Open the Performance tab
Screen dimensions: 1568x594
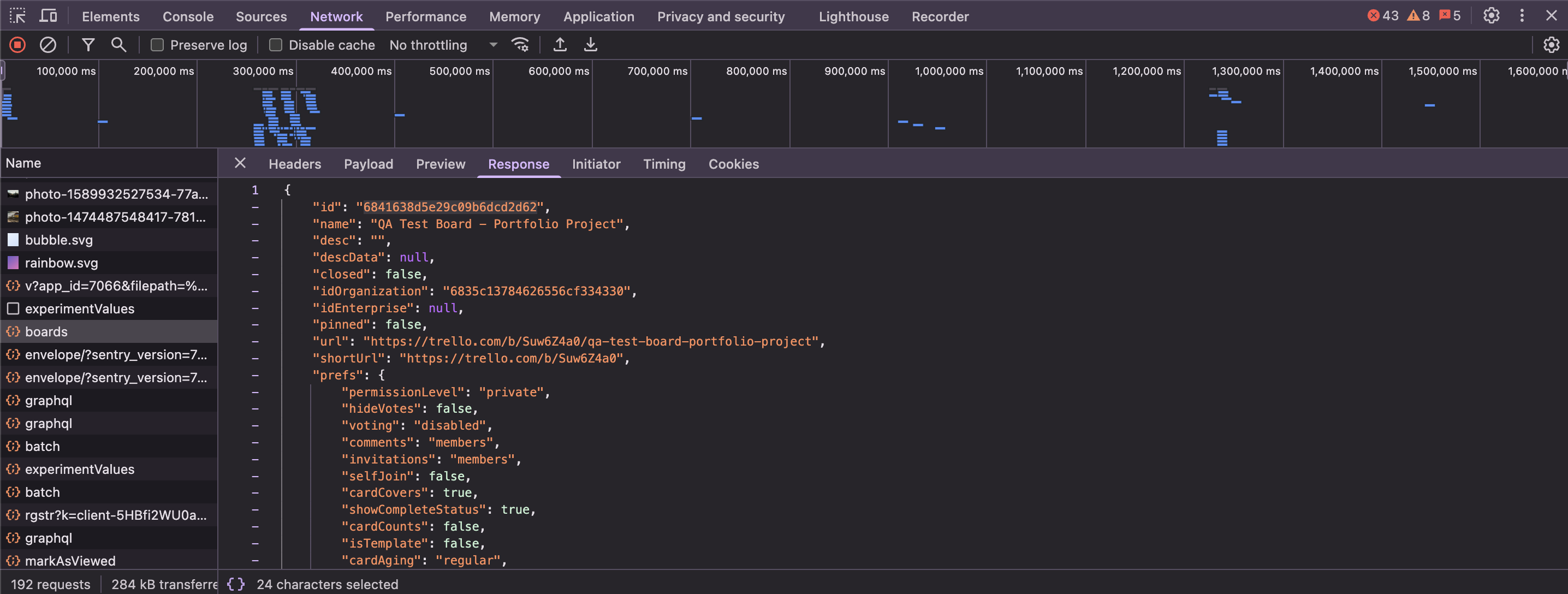coord(426,16)
